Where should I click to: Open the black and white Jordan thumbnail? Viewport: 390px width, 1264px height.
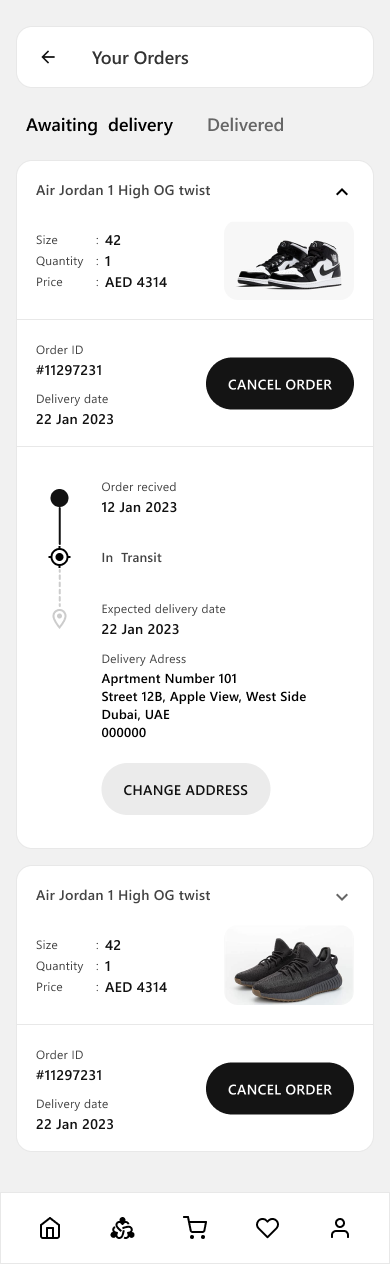coord(289,261)
